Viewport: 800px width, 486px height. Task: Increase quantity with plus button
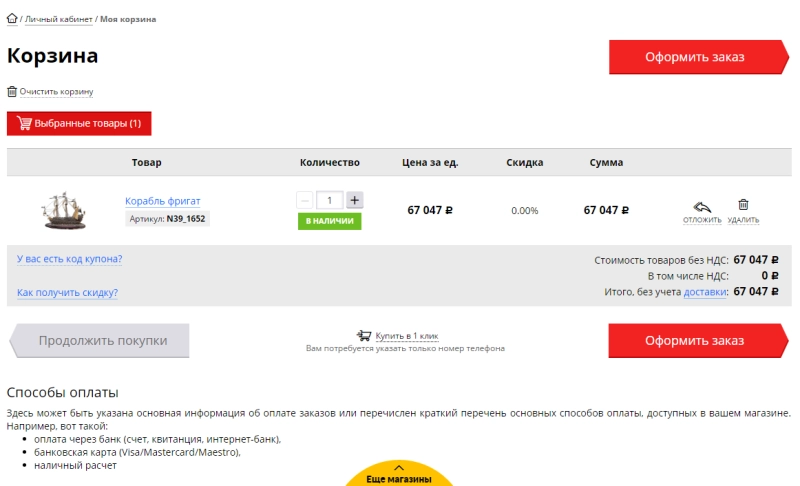[x=354, y=200]
